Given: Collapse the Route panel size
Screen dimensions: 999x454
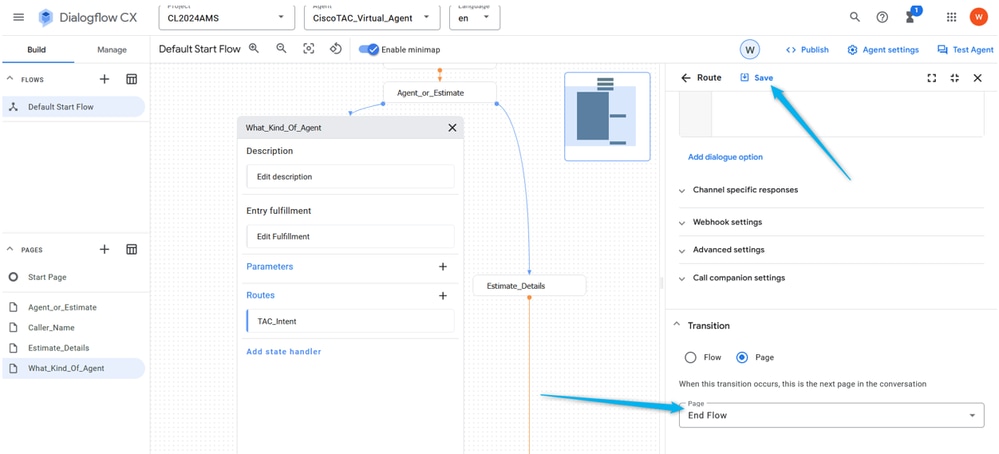Looking at the screenshot, I should pos(954,78).
